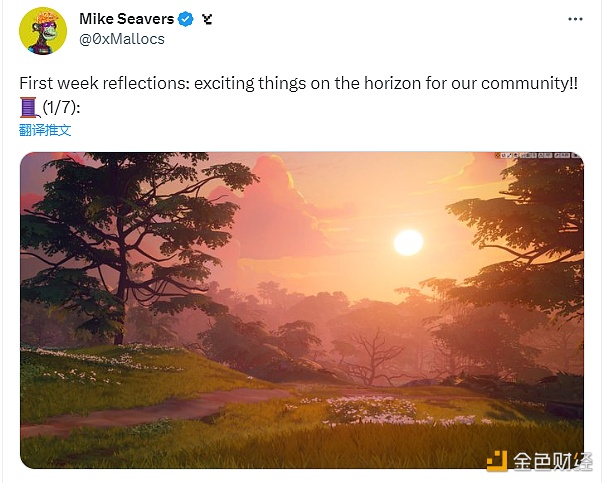Click the 金色财经 gold logo watermark icon

tap(497, 460)
